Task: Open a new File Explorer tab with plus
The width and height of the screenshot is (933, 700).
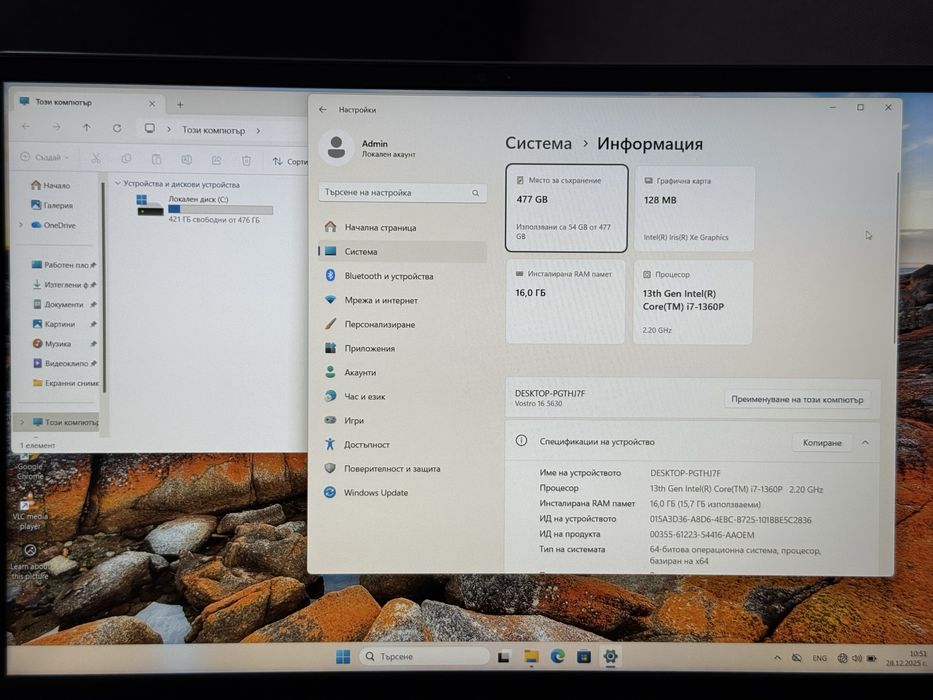Action: pyautogui.click(x=180, y=105)
